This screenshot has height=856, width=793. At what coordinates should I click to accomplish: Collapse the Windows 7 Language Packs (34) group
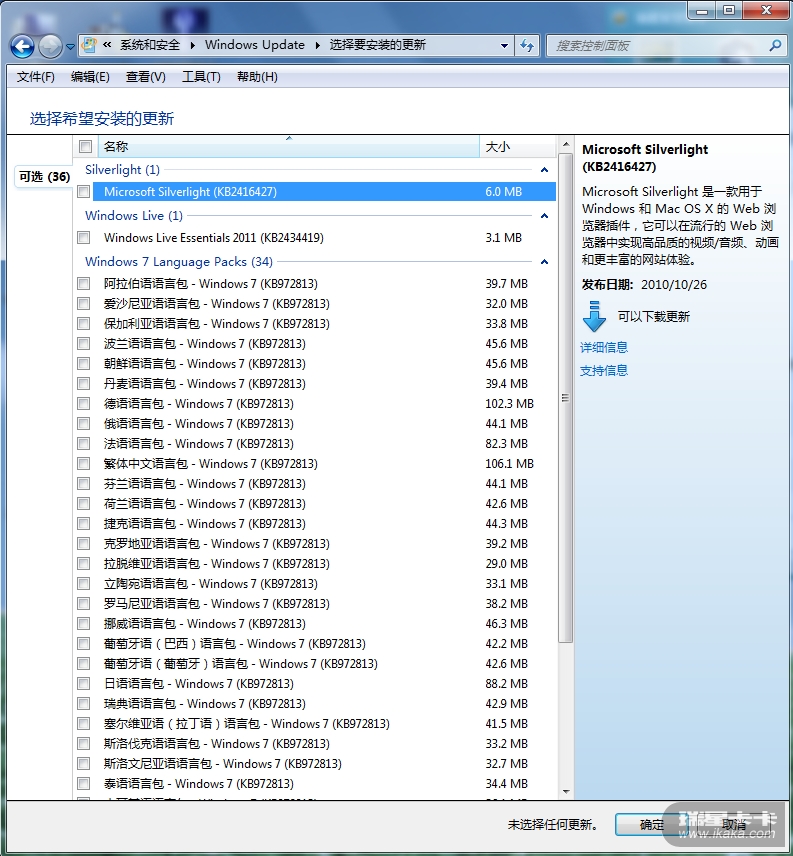coord(544,261)
